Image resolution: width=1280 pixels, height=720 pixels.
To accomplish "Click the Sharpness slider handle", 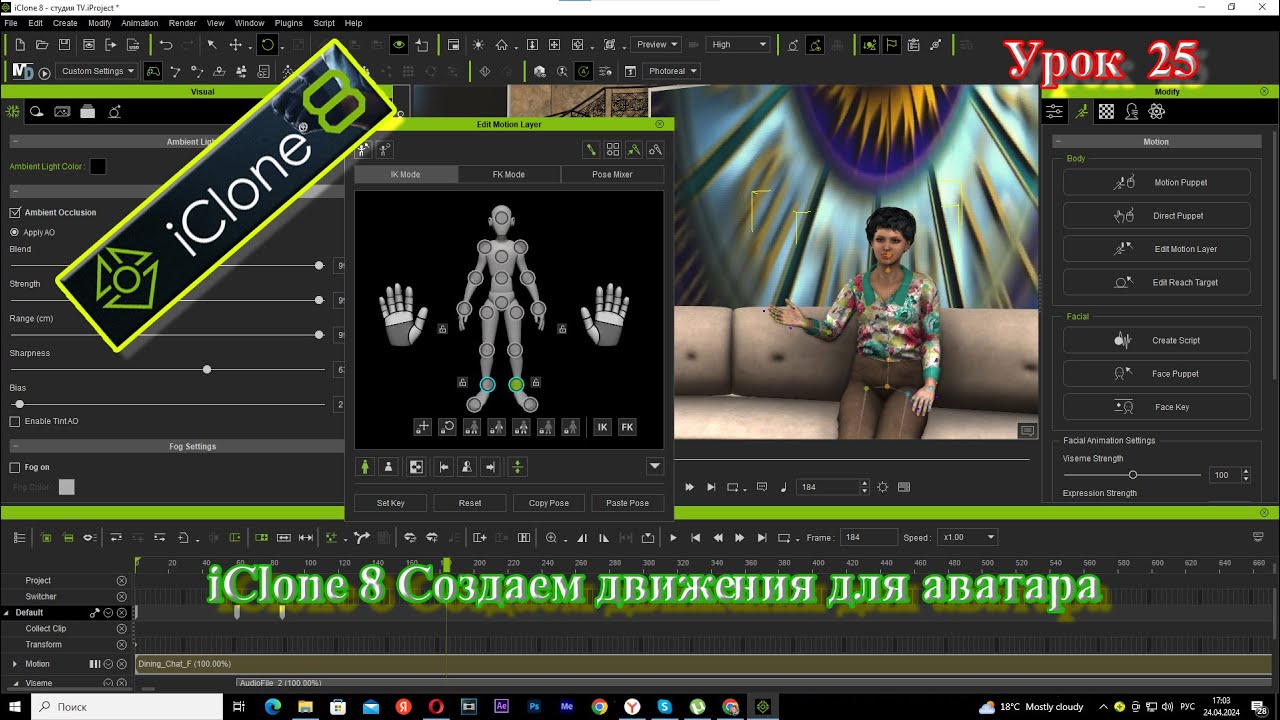I will (207, 370).
